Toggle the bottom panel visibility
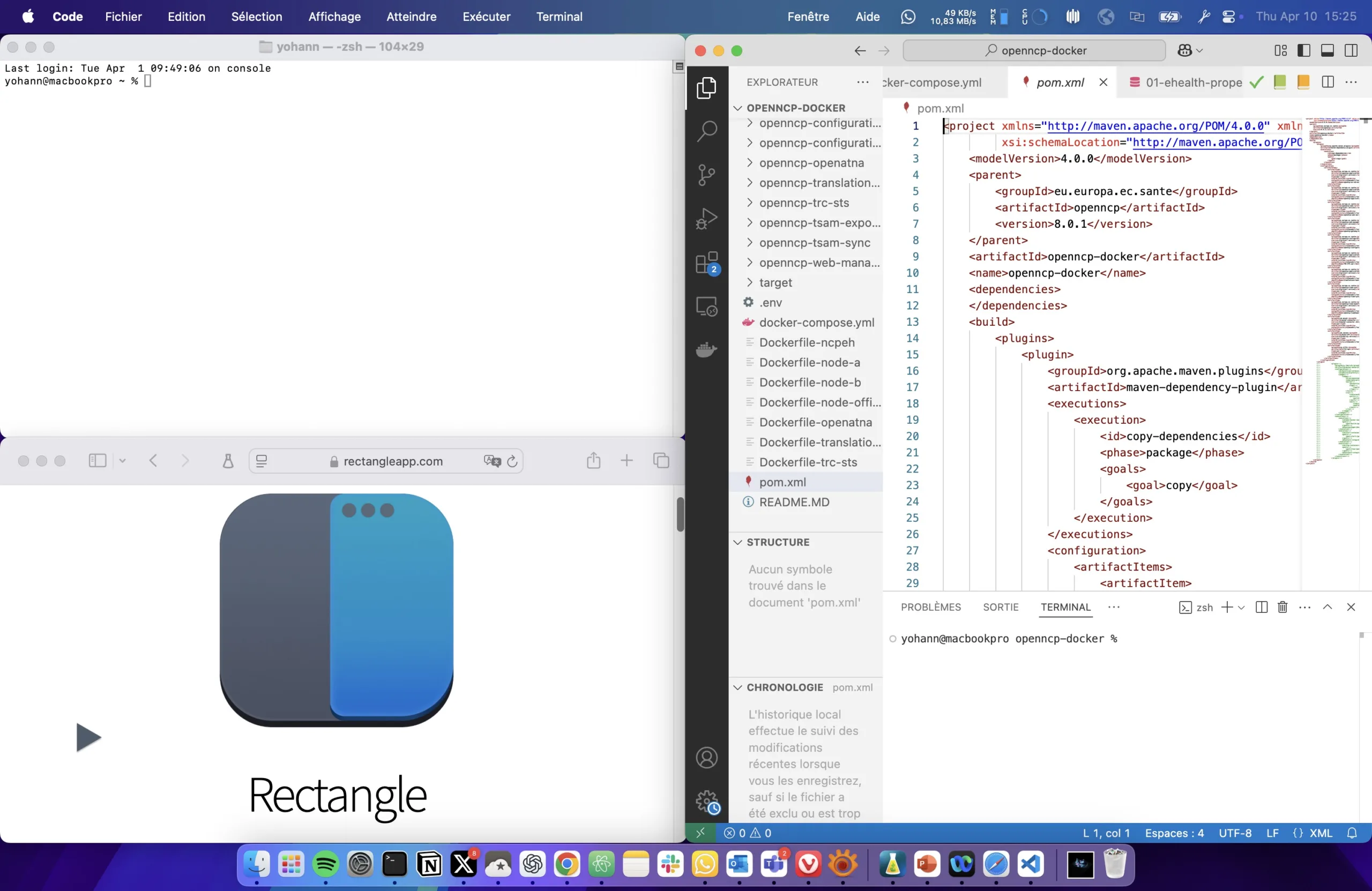1372x891 pixels. click(1327, 51)
